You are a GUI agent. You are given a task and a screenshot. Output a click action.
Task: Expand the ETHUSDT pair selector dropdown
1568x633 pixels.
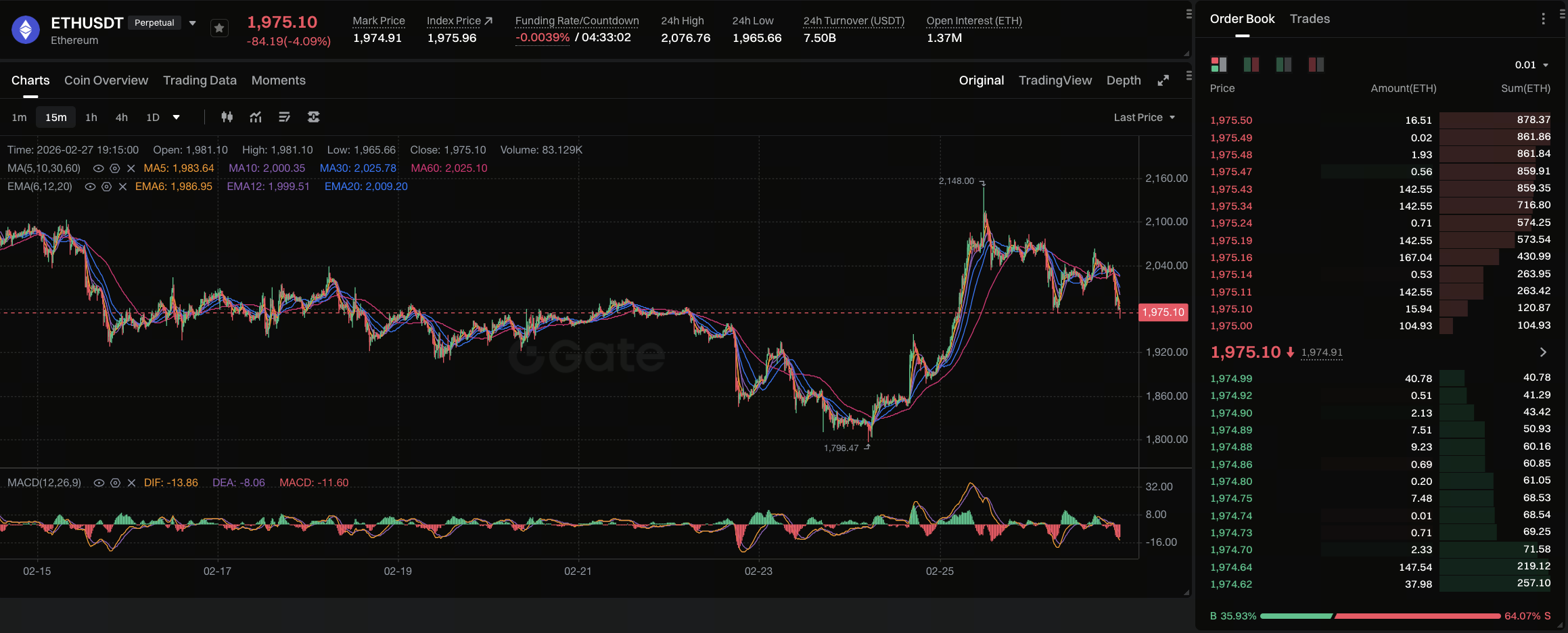pyautogui.click(x=193, y=23)
